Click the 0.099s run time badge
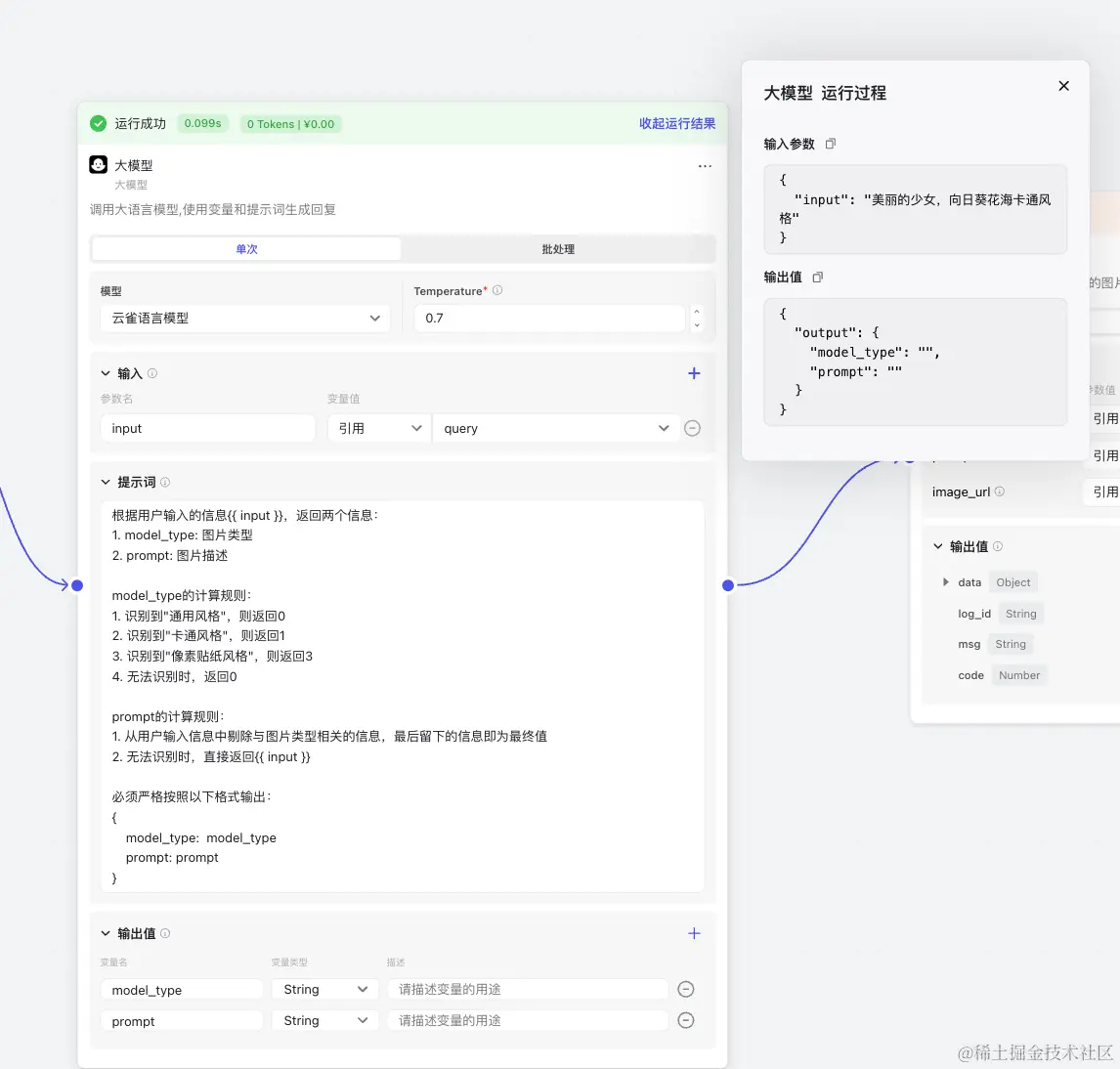 click(x=203, y=123)
